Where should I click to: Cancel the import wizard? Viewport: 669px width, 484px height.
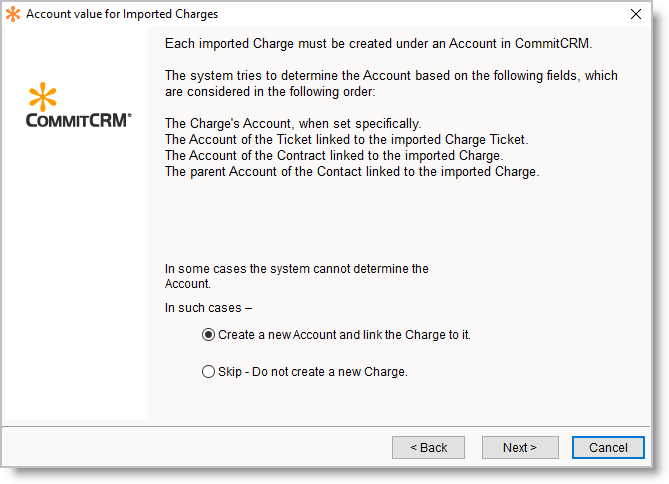[x=607, y=447]
